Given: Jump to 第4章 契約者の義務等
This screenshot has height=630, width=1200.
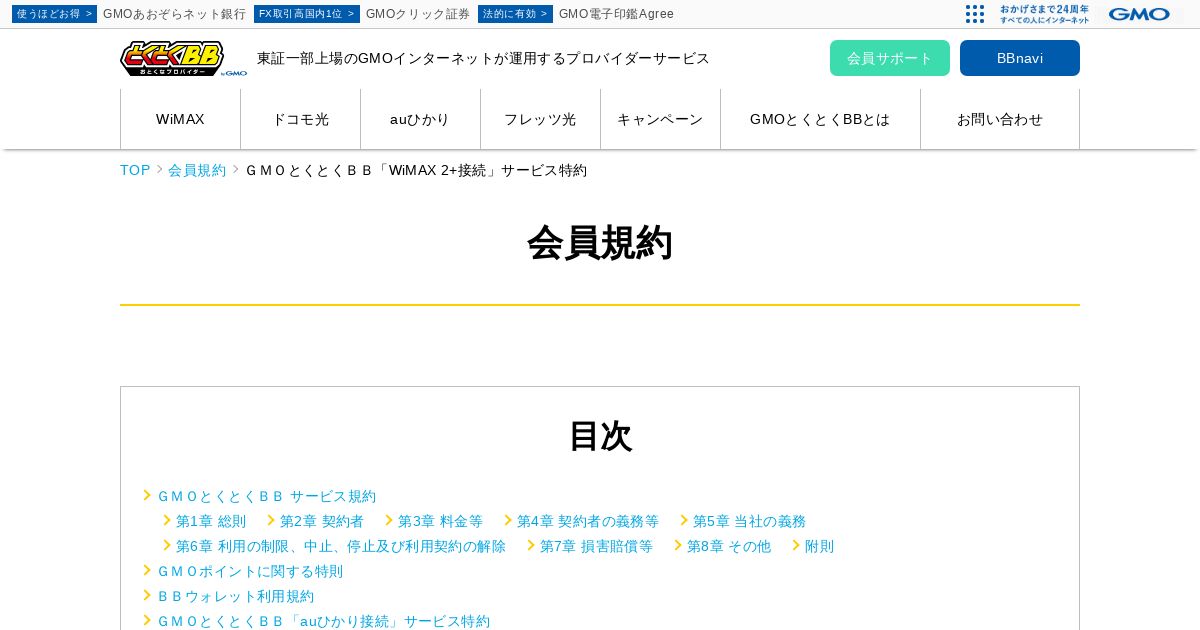Looking at the screenshot, I should click(x=588, y=521).
